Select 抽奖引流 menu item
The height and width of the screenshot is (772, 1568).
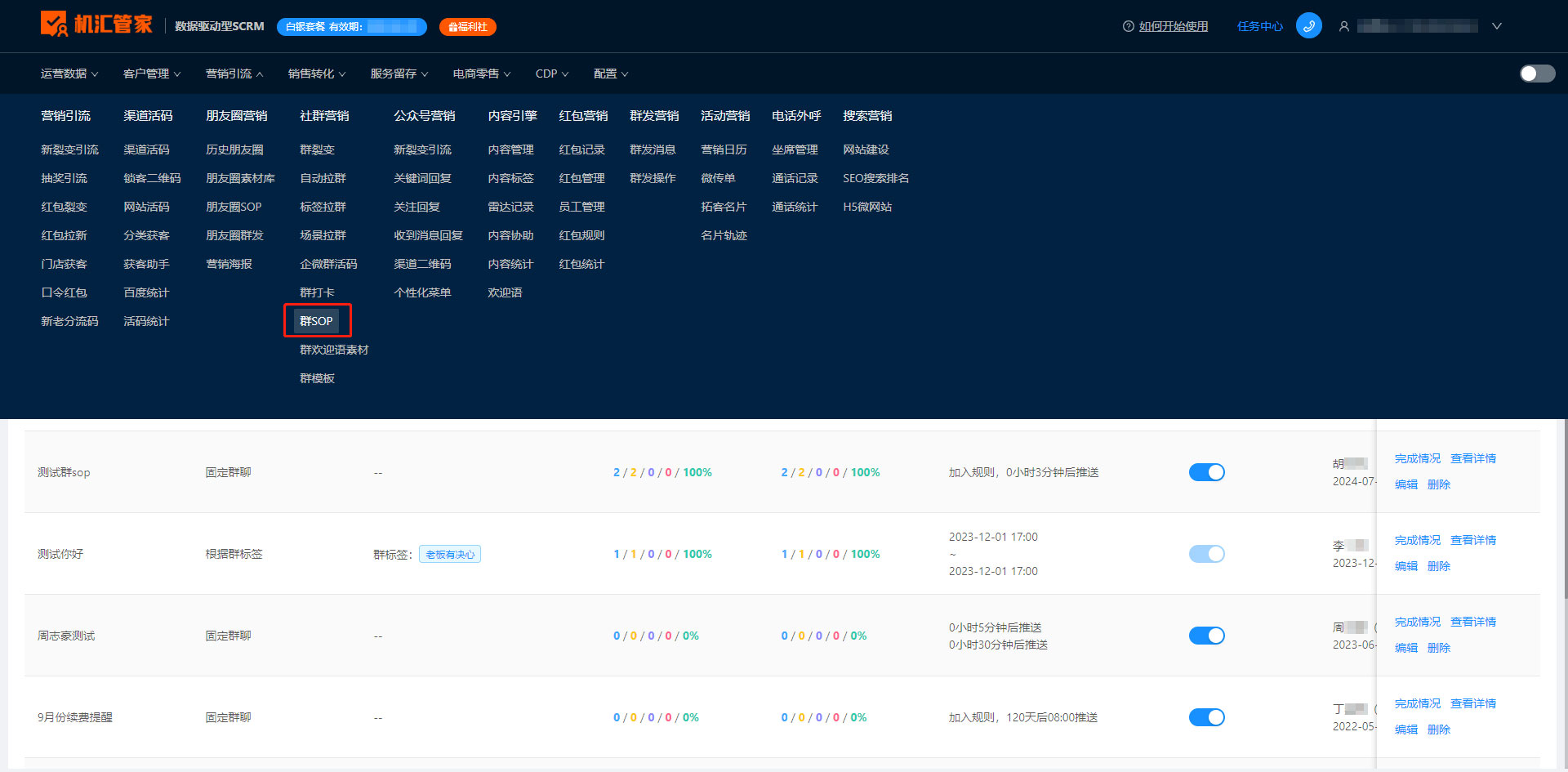click(65, 178)
